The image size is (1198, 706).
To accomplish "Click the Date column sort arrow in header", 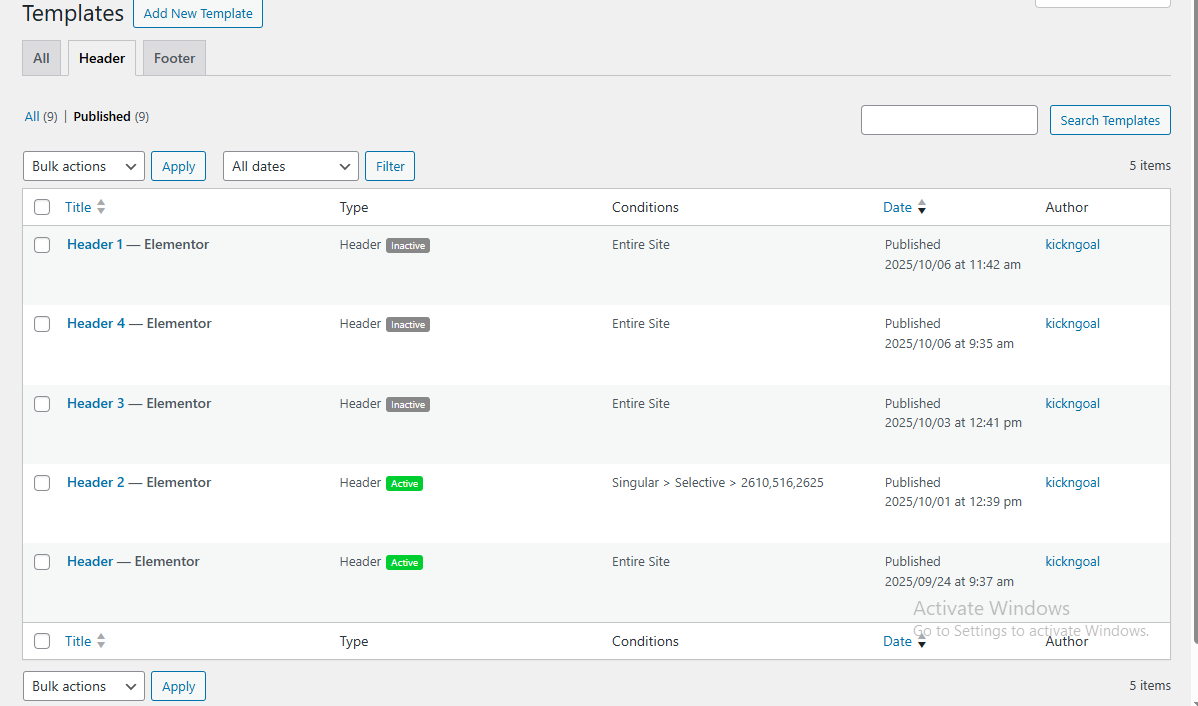I will pyautogui.click(x=921, y=208).
